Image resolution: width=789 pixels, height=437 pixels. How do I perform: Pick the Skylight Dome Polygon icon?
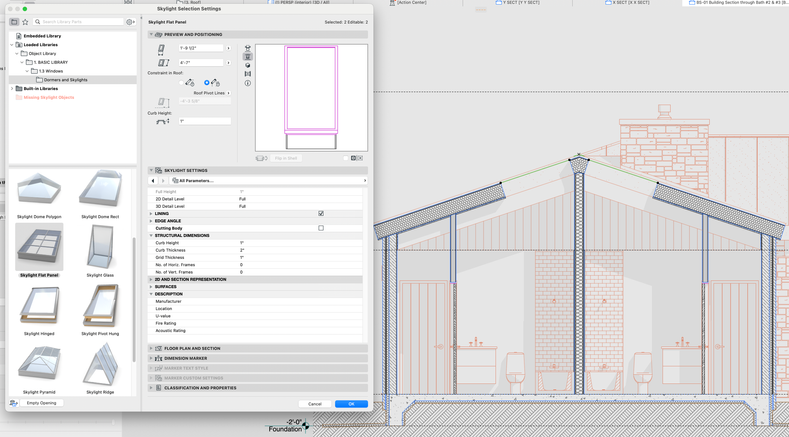tap(39, 190)
